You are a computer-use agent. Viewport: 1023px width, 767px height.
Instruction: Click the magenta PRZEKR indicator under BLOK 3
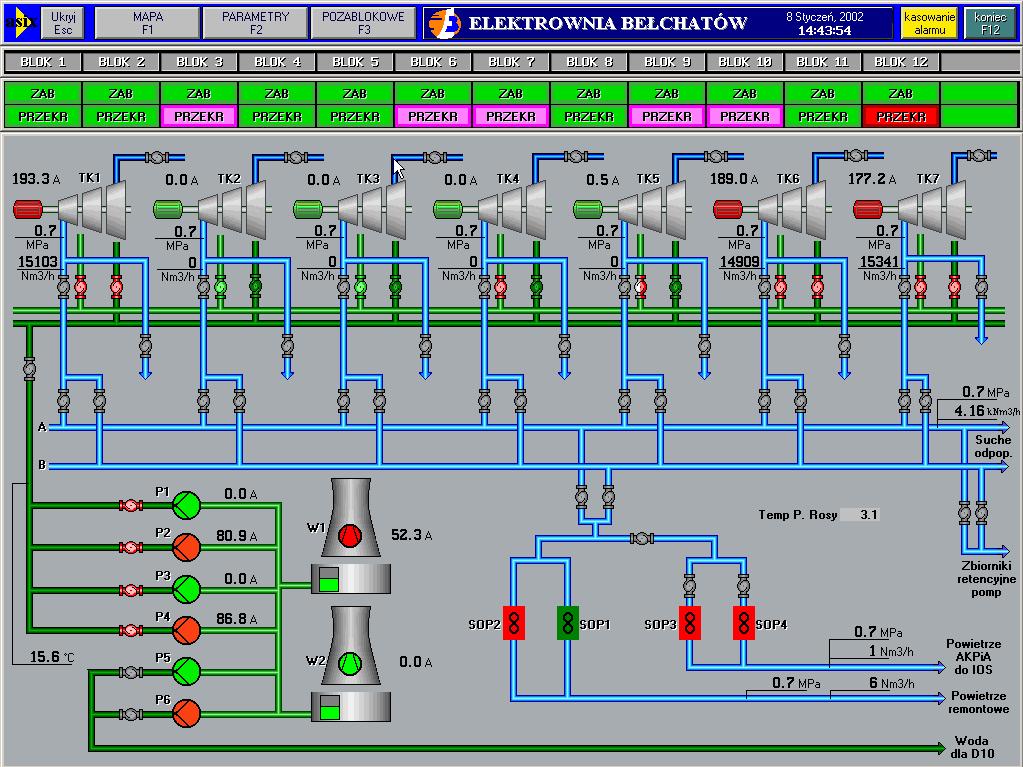tap(199, 117)
